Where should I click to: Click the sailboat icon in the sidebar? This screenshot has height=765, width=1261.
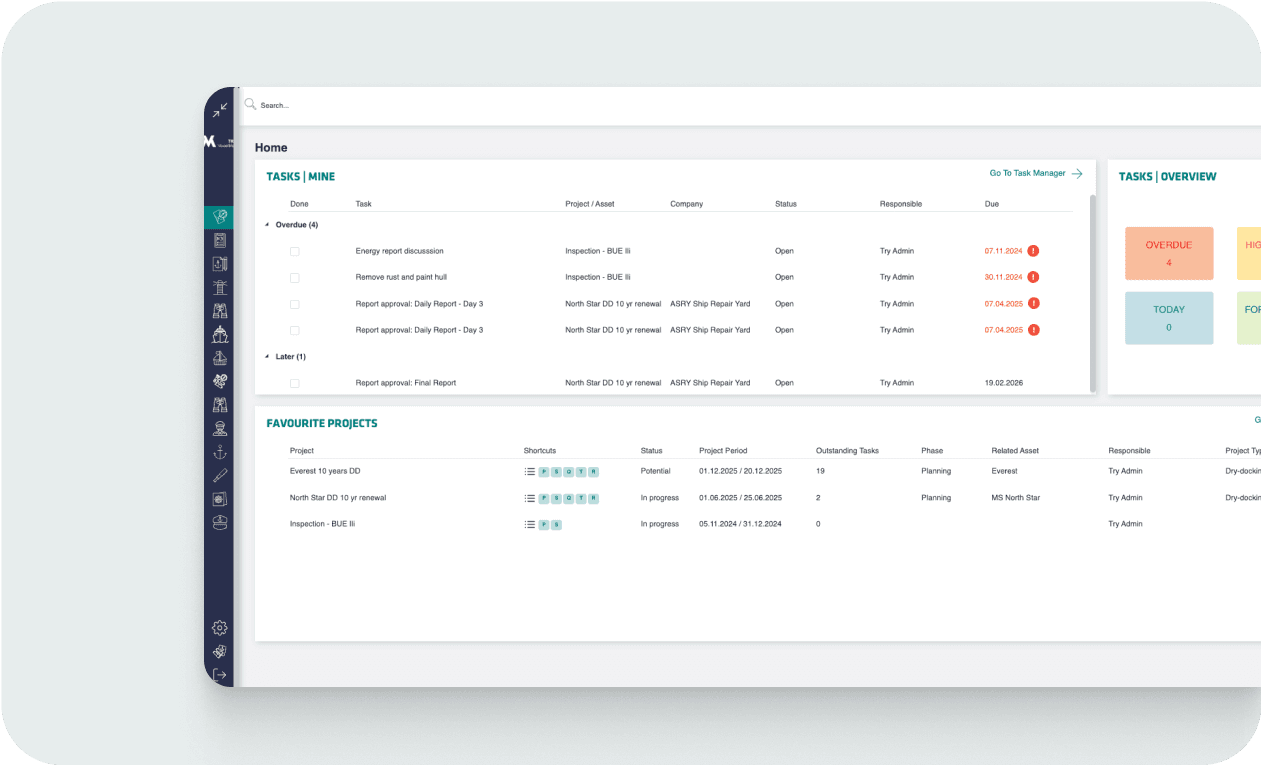pos(219,357)
